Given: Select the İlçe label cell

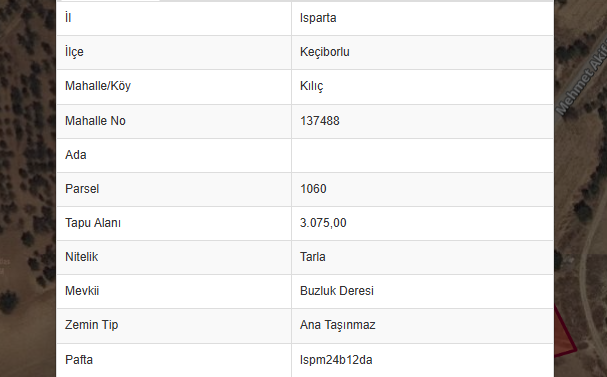Looking at the screenshot, I should coord(174,52).
